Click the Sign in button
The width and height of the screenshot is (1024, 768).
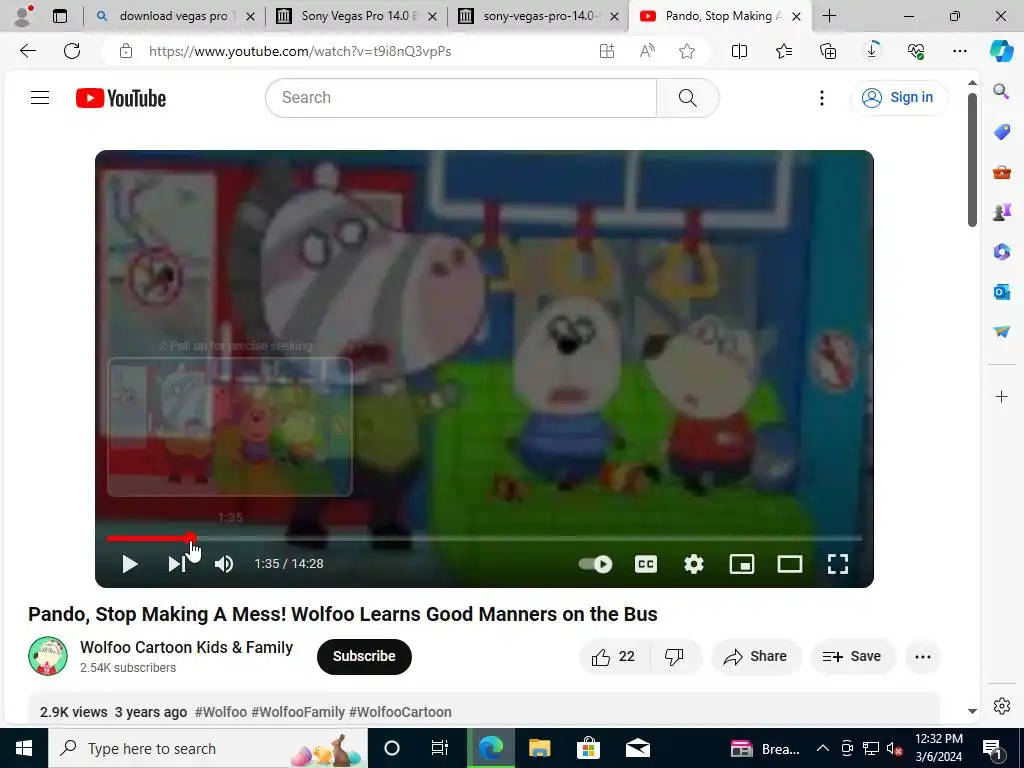click(x=898, y=98)
